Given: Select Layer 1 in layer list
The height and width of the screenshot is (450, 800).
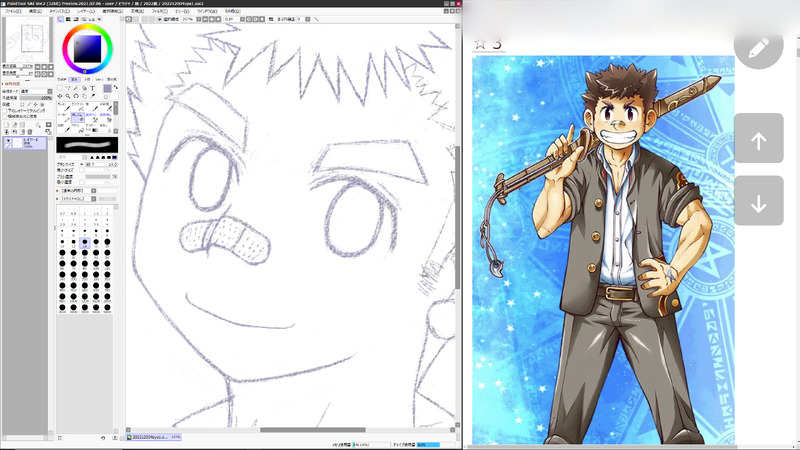Looking at the screenshot, I should point(25,143).
